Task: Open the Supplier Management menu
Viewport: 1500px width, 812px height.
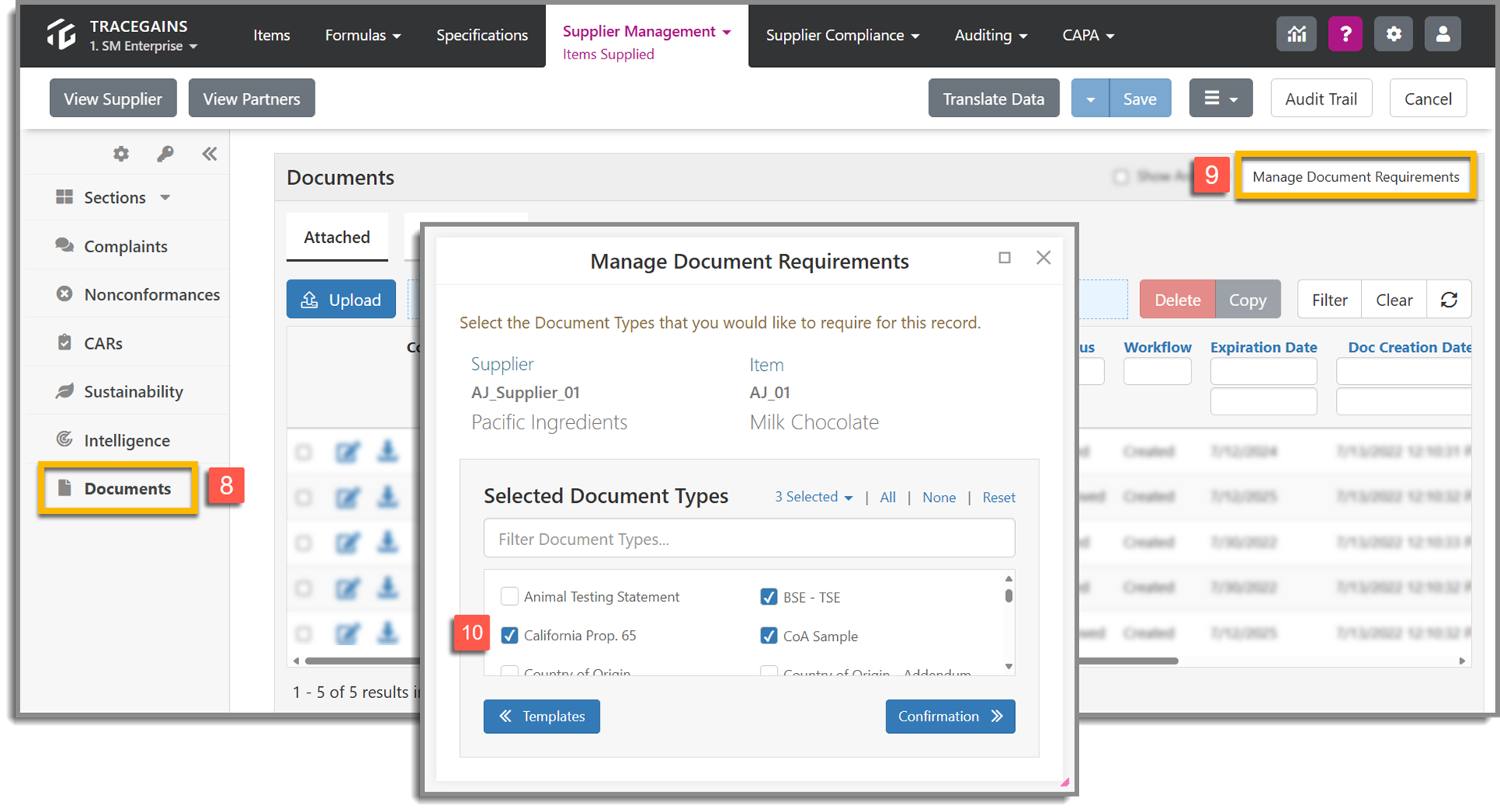Action: (647, 31)
